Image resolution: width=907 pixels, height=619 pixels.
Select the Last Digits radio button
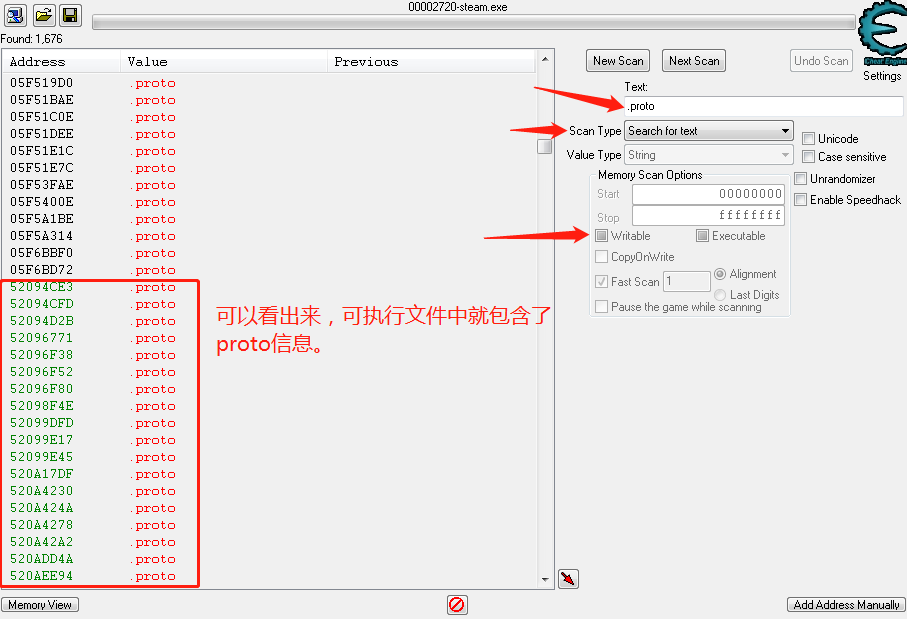coord(720,295)
